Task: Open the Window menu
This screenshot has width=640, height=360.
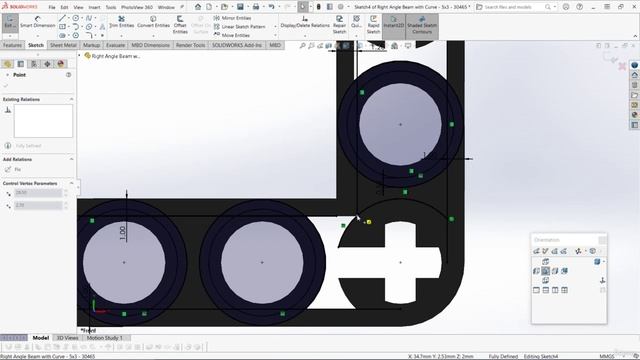Action: 166,7
